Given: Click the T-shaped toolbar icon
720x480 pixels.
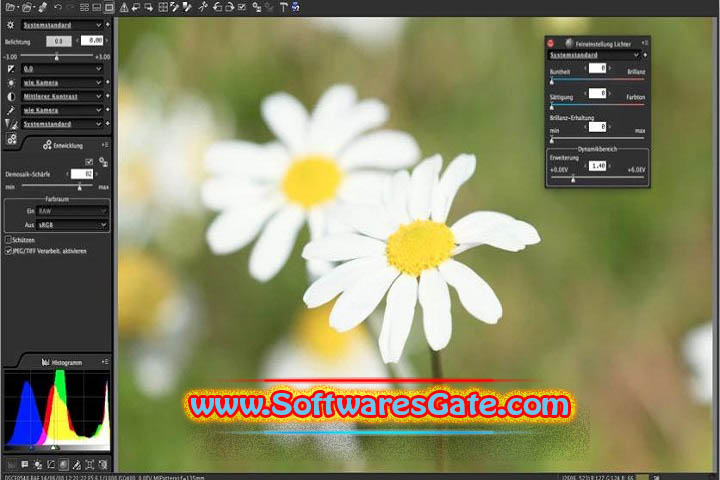Looking at the screenshot, I should [x=283, y=7].
